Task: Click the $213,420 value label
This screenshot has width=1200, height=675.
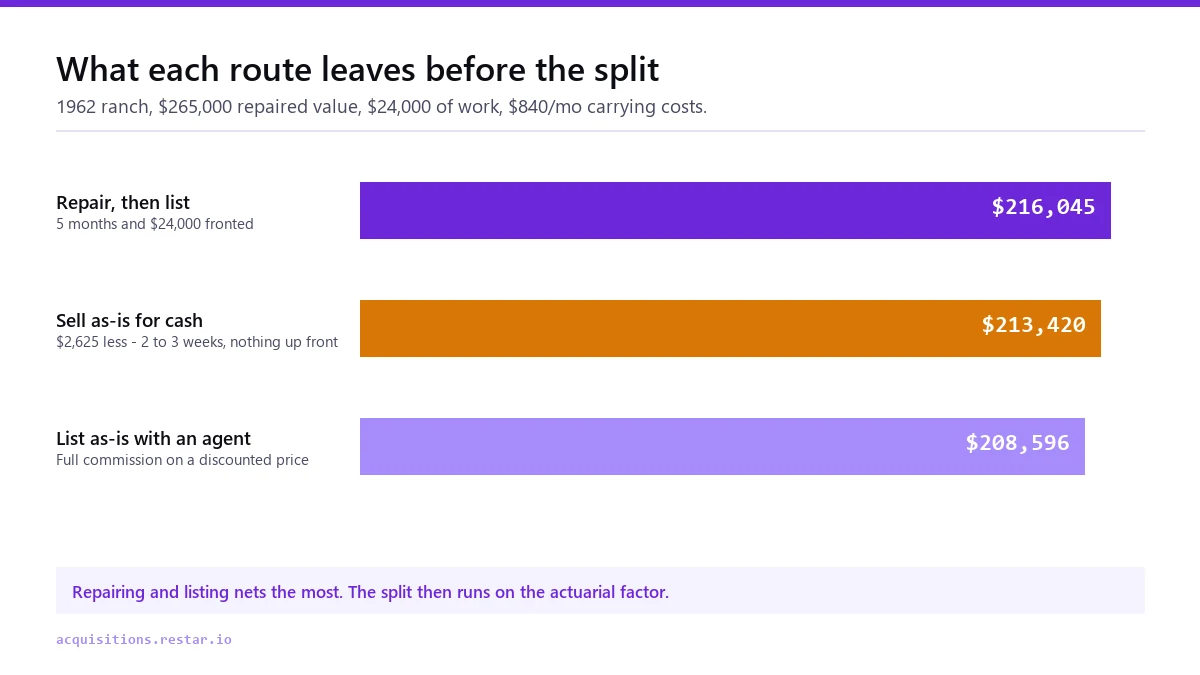Action: tap(1033, 325)
